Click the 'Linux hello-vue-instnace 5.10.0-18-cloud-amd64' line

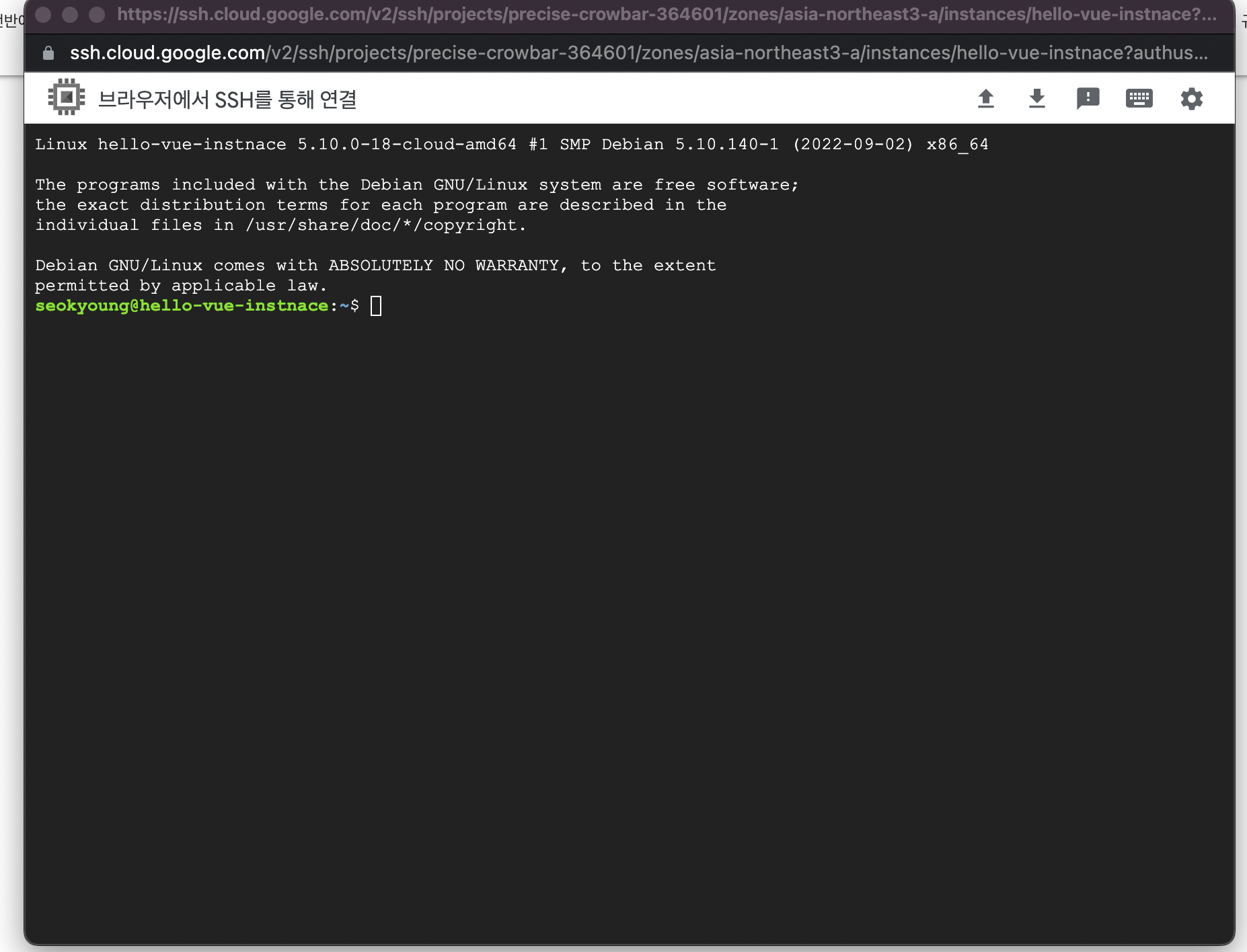click(x=512, y=145)
